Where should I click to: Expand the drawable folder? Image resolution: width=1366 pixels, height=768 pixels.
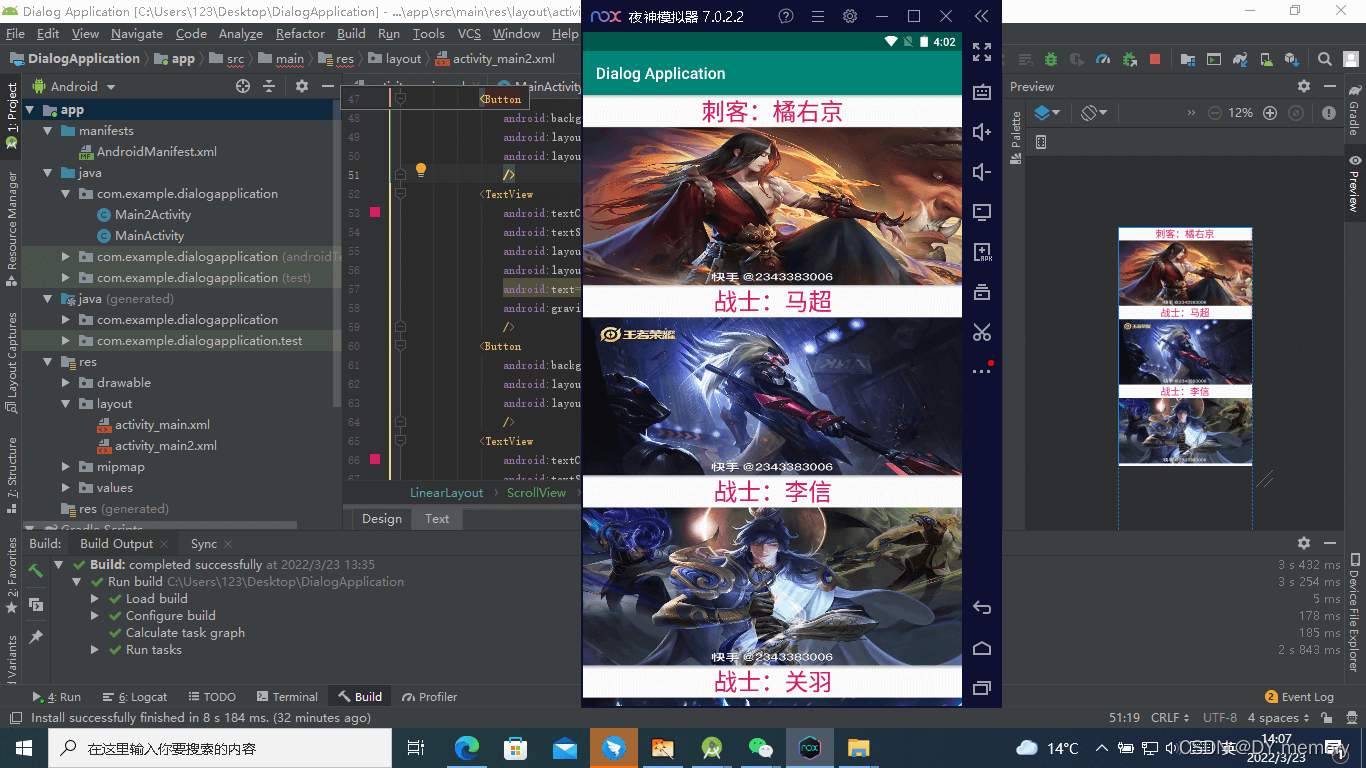66,383
